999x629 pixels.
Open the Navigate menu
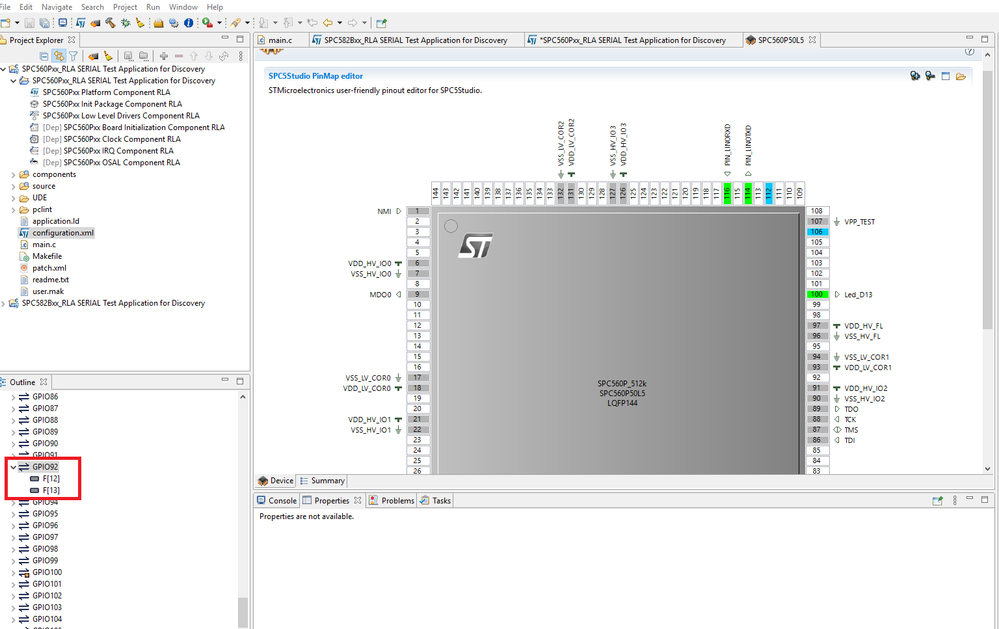[57, 7]
